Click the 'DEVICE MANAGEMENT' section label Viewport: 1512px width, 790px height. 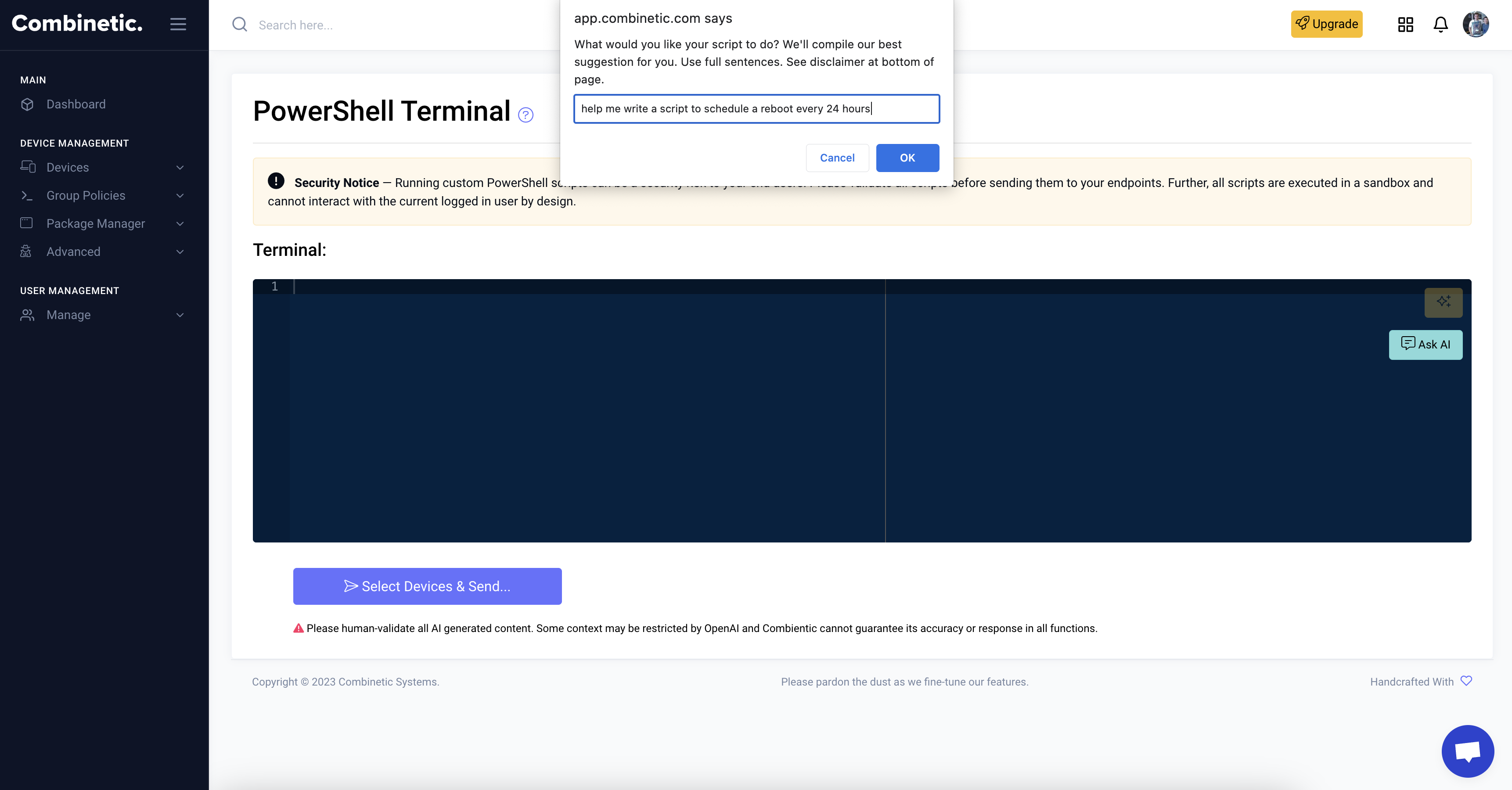[75, 143]
